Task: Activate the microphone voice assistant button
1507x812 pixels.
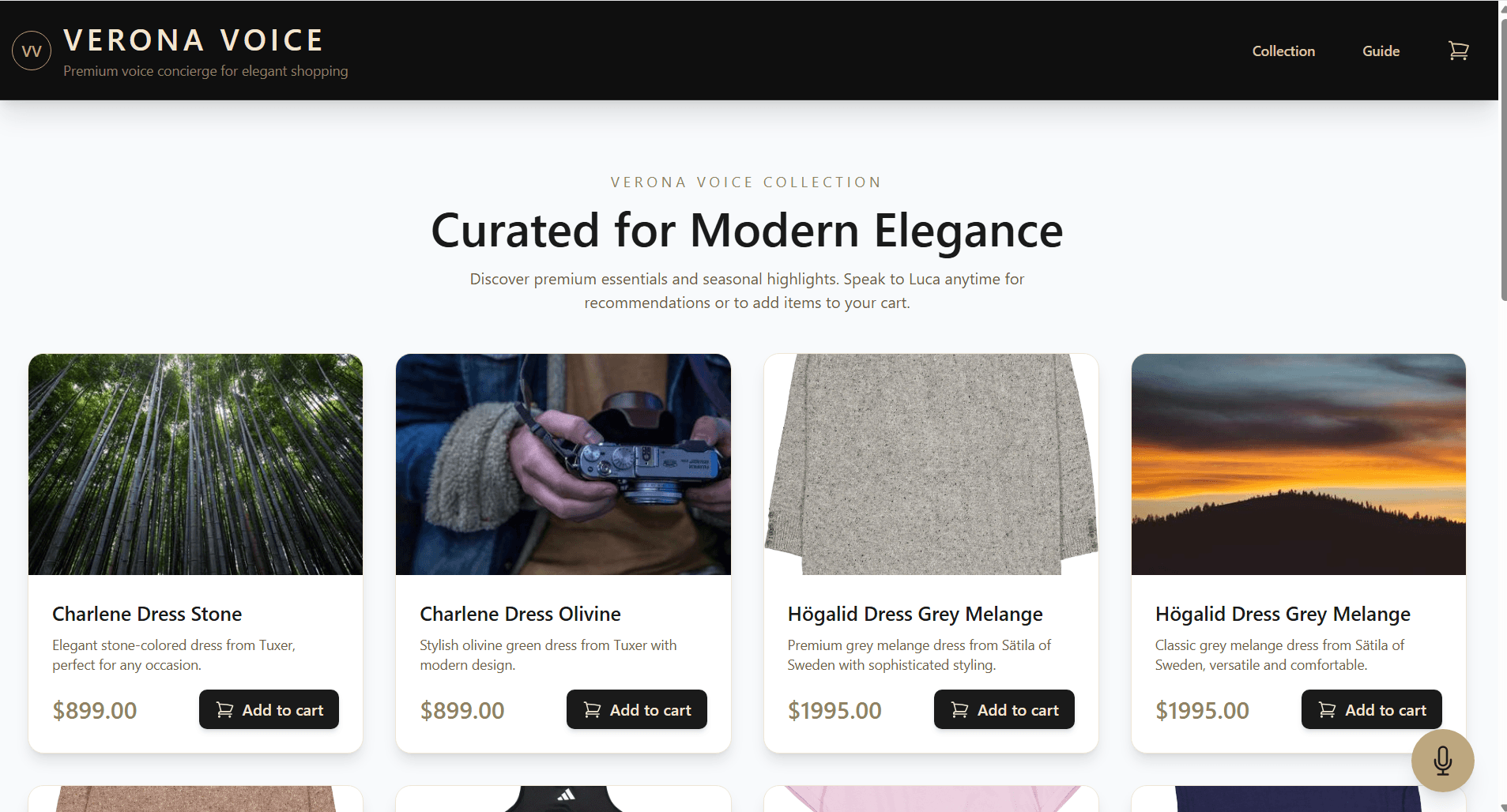Action: coord(1442,760)
